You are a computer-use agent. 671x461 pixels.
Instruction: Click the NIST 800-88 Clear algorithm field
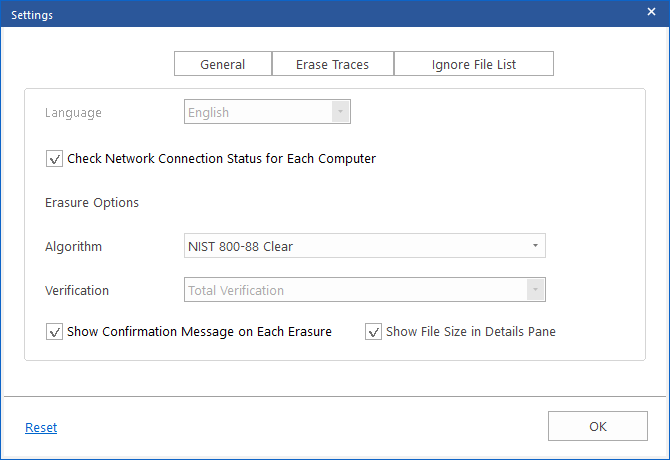(x=365, y=246)
